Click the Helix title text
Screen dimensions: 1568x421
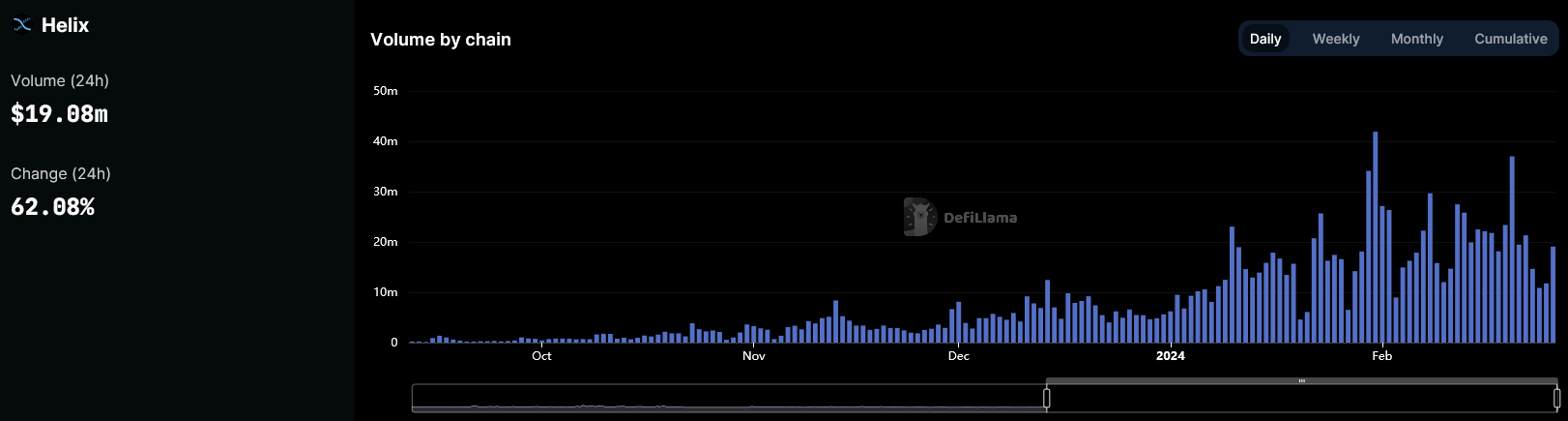point(65,25)
